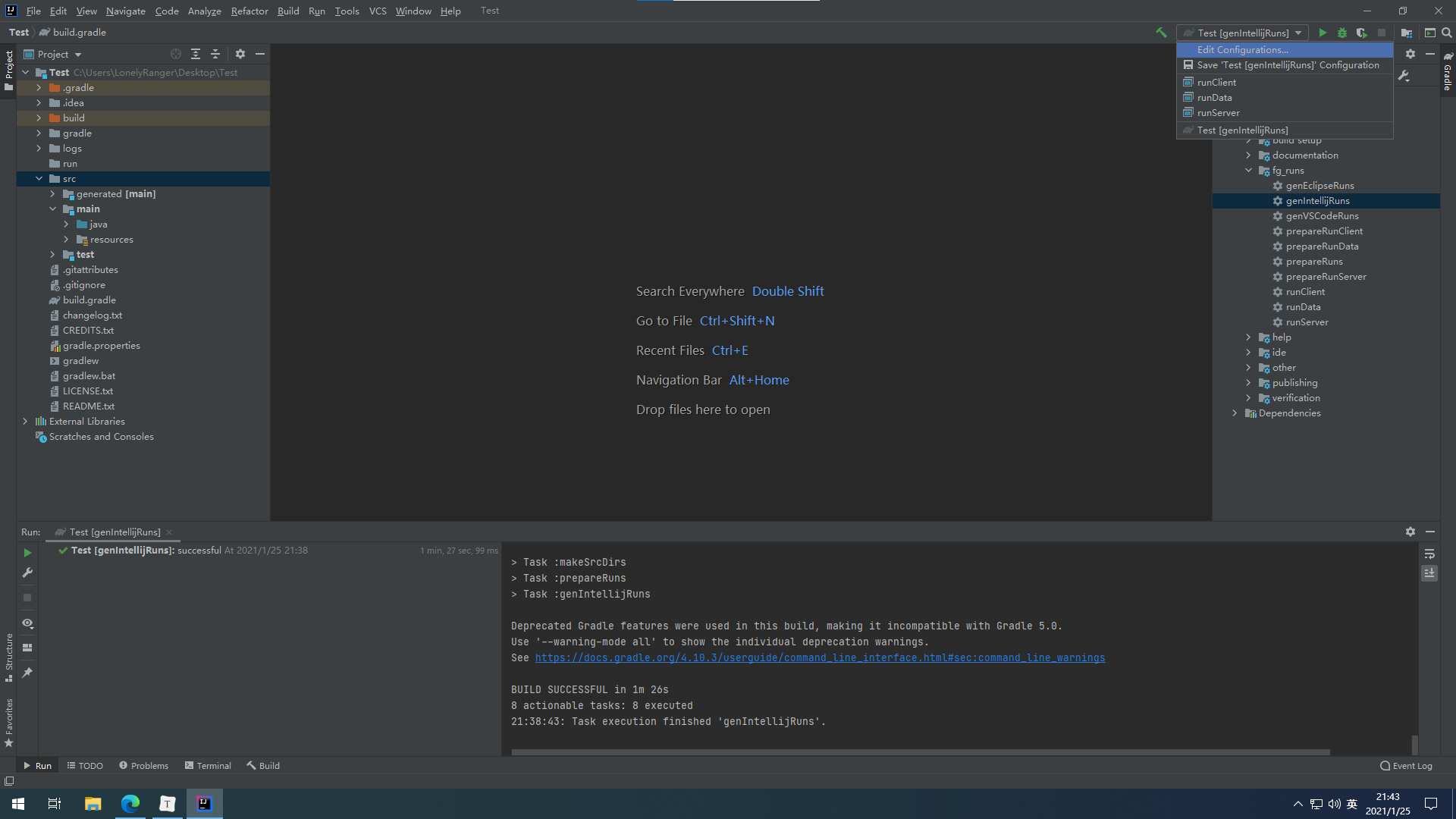Toggle pin tab icon in Run panel
This screenshot has height=819, width=1456.
(x=27, y=673)
